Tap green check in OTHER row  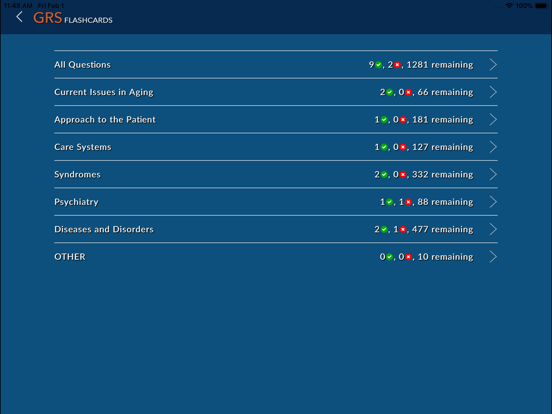point(389,257)
